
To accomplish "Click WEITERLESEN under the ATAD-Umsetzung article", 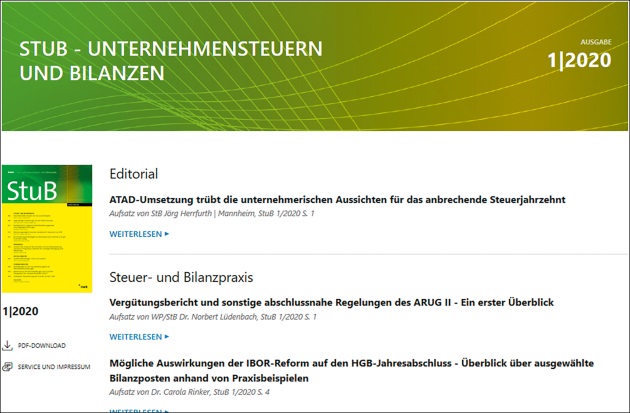I will (136, 234).
